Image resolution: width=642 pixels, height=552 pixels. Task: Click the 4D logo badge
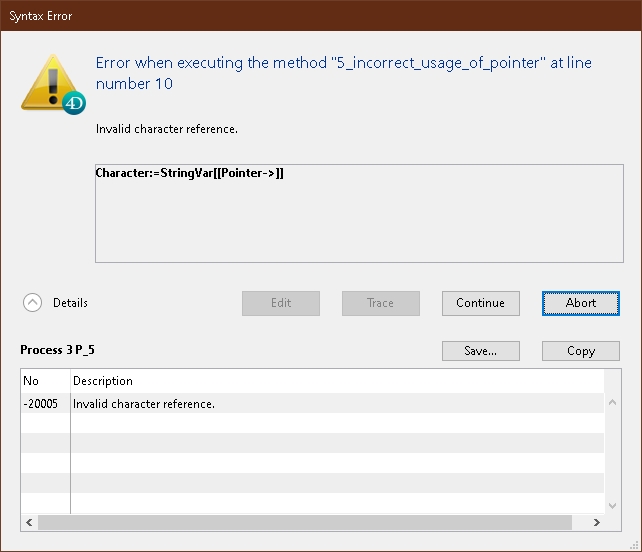point(74,102)
